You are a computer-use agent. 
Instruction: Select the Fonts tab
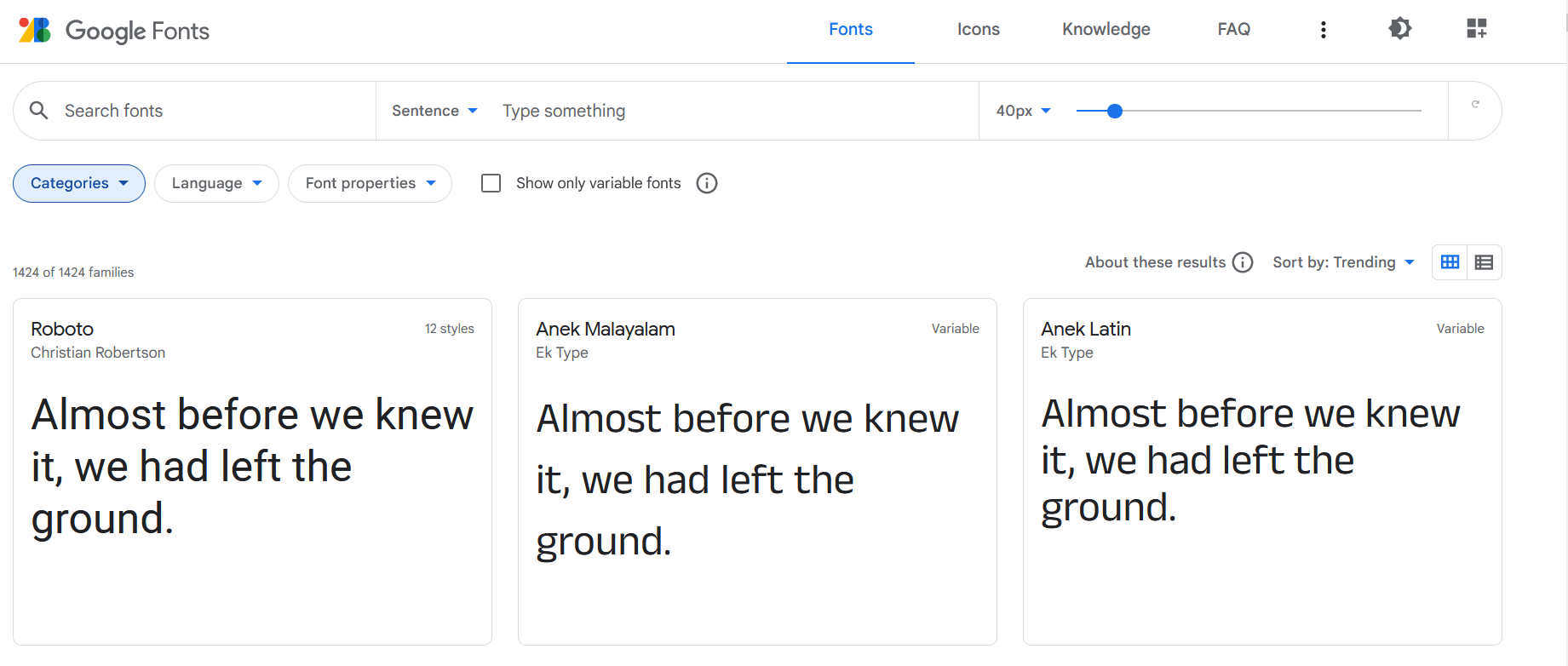pyautogui.click(x=851, y=30)
